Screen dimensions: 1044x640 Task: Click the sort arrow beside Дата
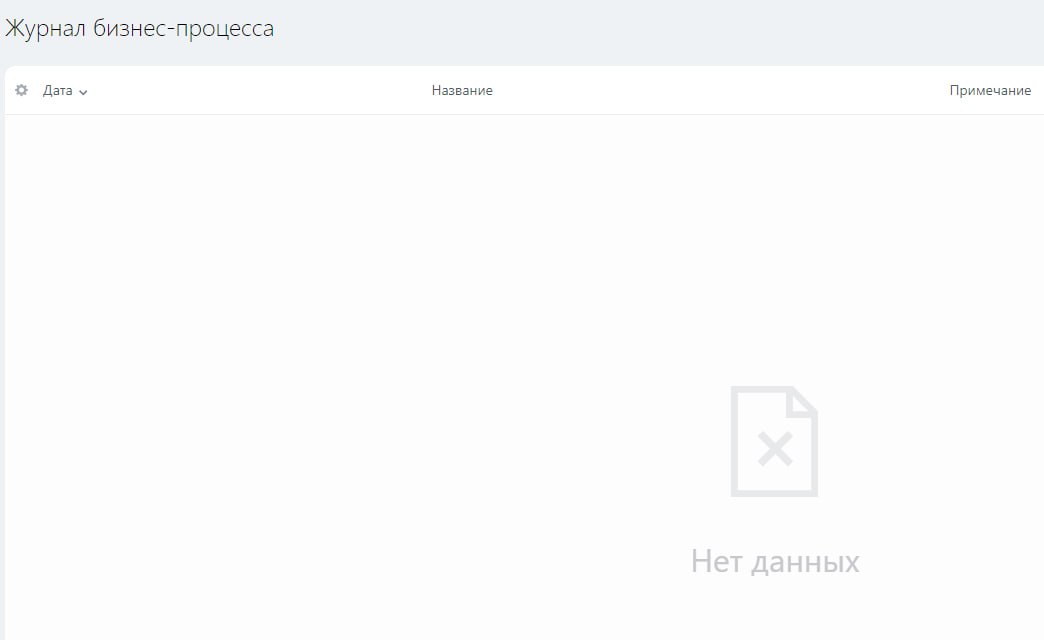tap(83, 92)
